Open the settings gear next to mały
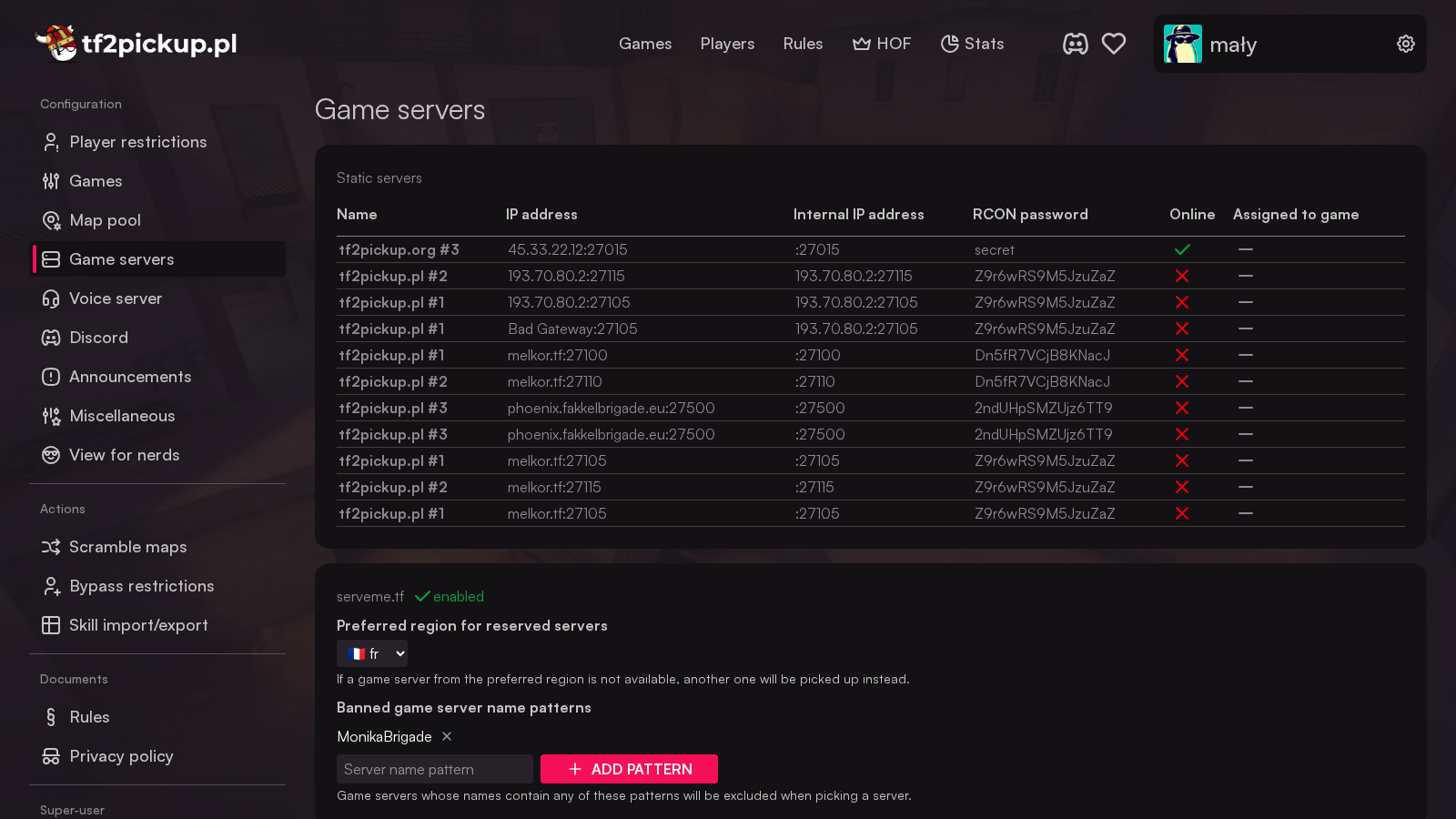This screenshot has width=1456, height=819. [1406, 43]
